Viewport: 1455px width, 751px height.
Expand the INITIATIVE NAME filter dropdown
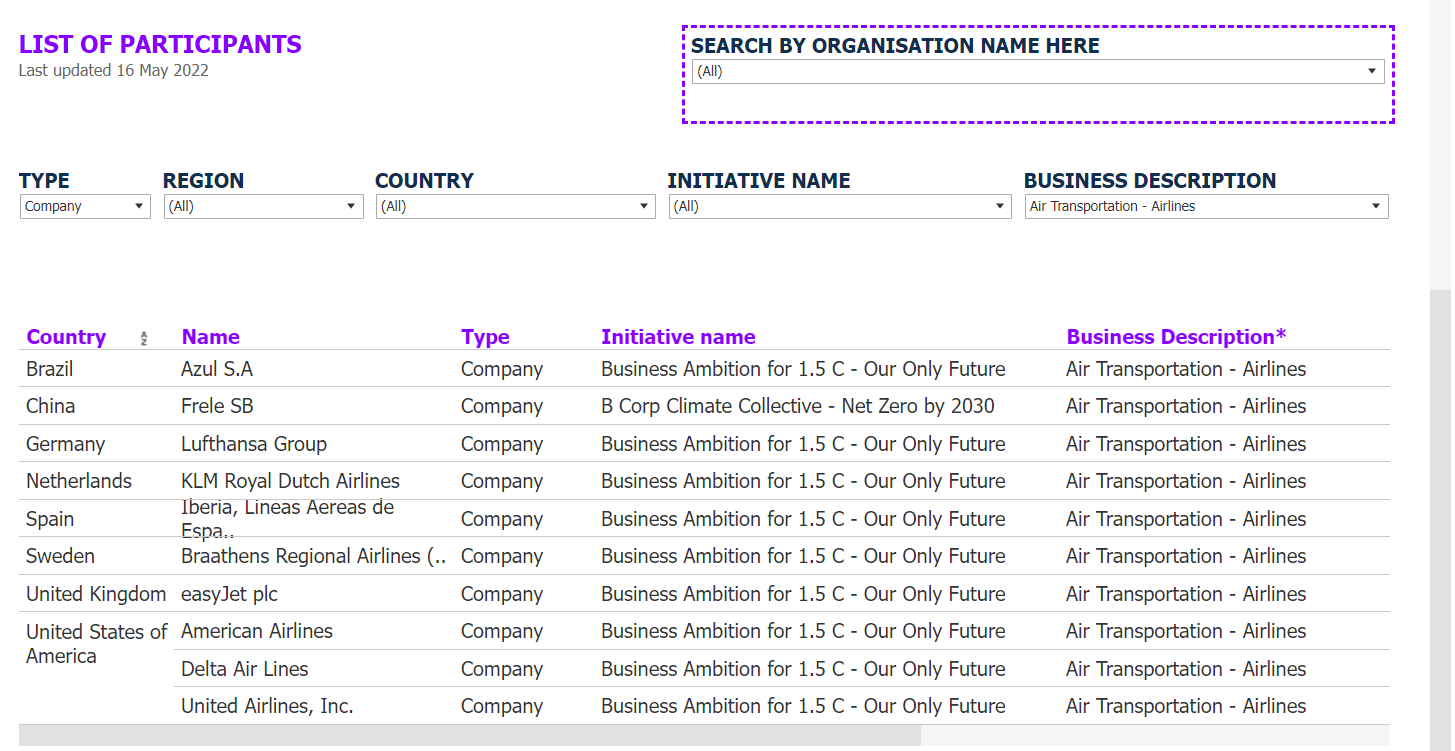(840, 206)
